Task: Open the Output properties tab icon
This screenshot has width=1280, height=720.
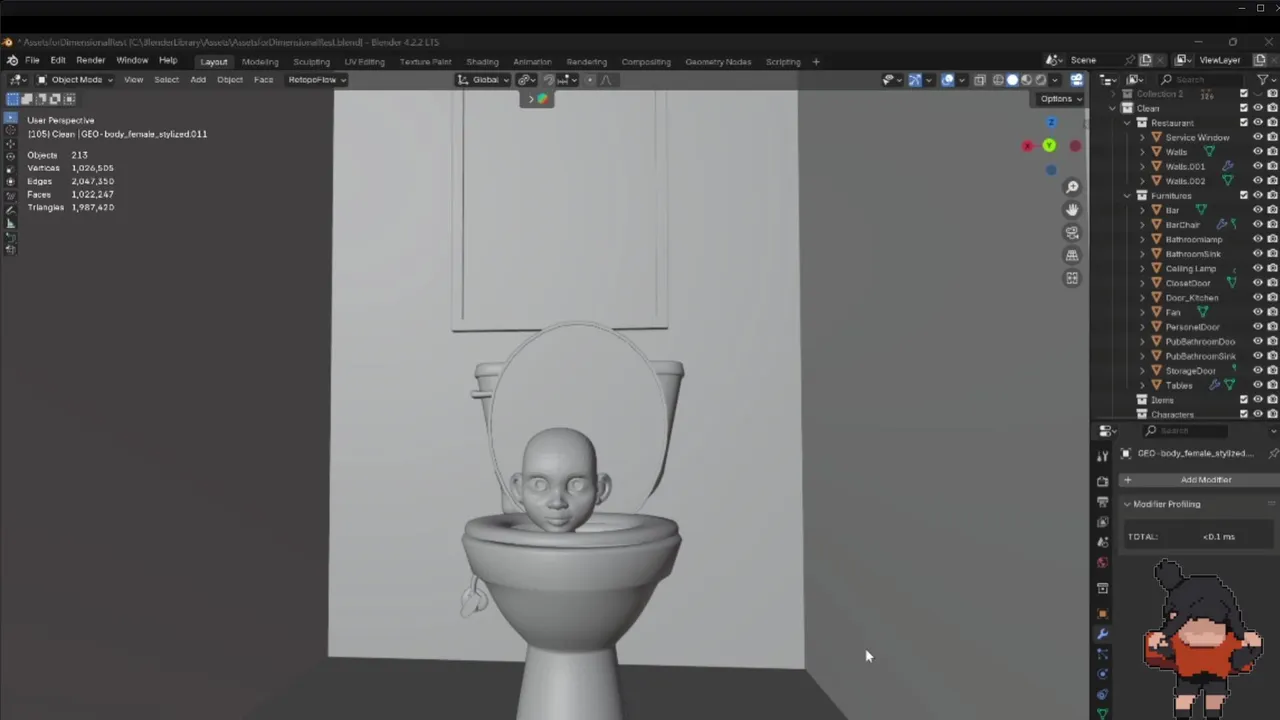Action: click(x=1102, y=502)
